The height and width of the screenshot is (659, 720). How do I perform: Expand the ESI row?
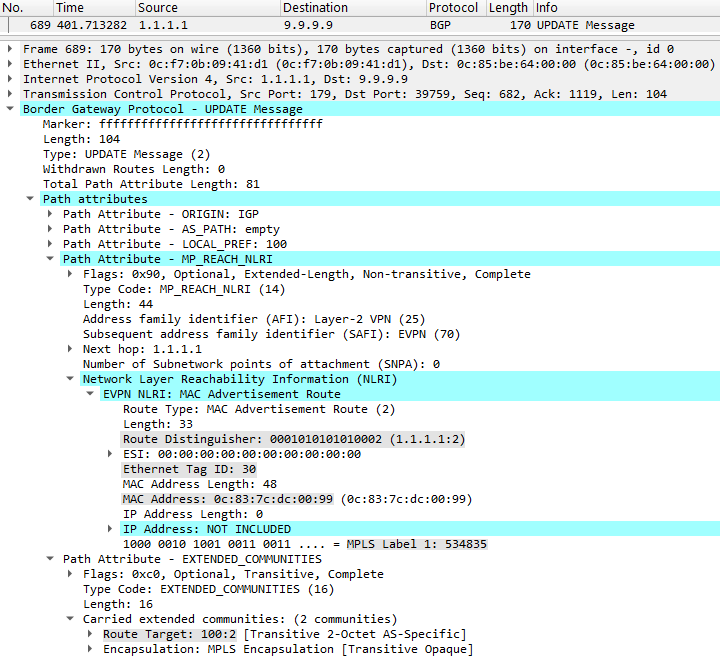tap(110, 454)
